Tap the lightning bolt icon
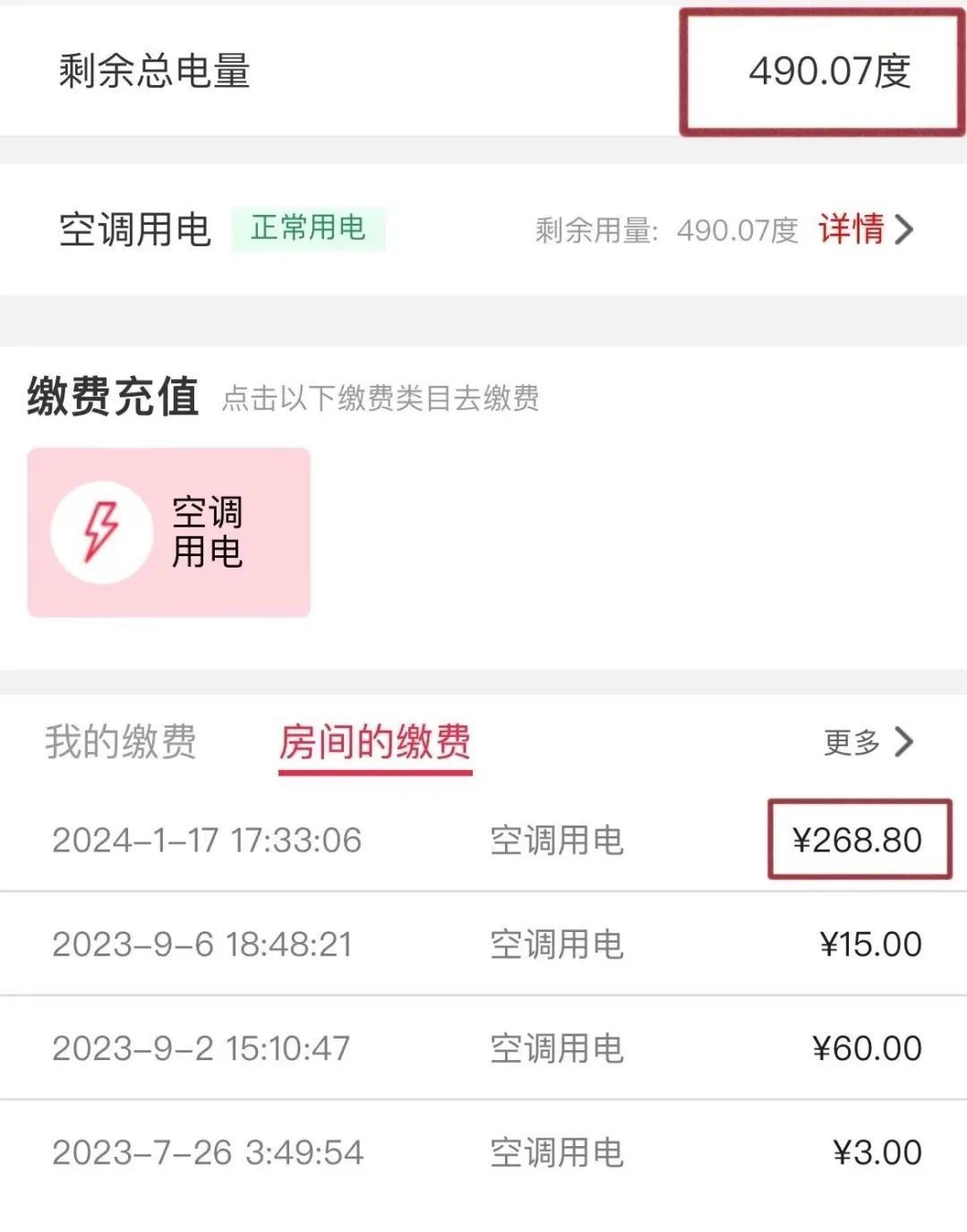This screenshot has height=1232, width=967. point(100,532)
